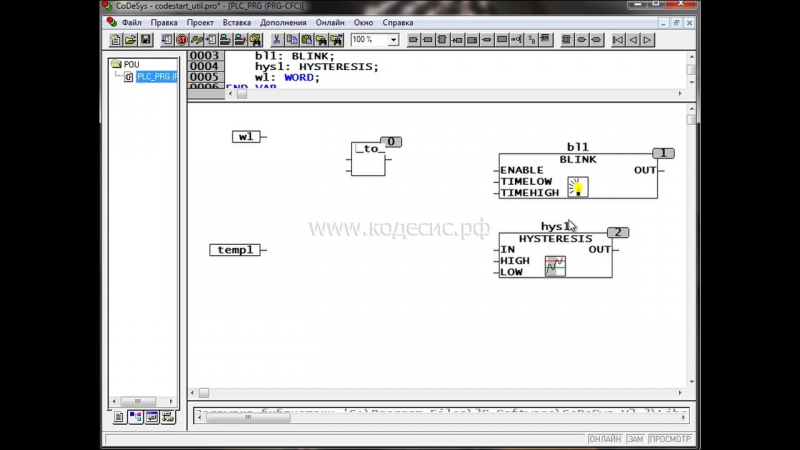The width and height of the screenshot is (800, 450).
Task: Click the Paste icon in the toolbar
Action: [x=305, y=40]
